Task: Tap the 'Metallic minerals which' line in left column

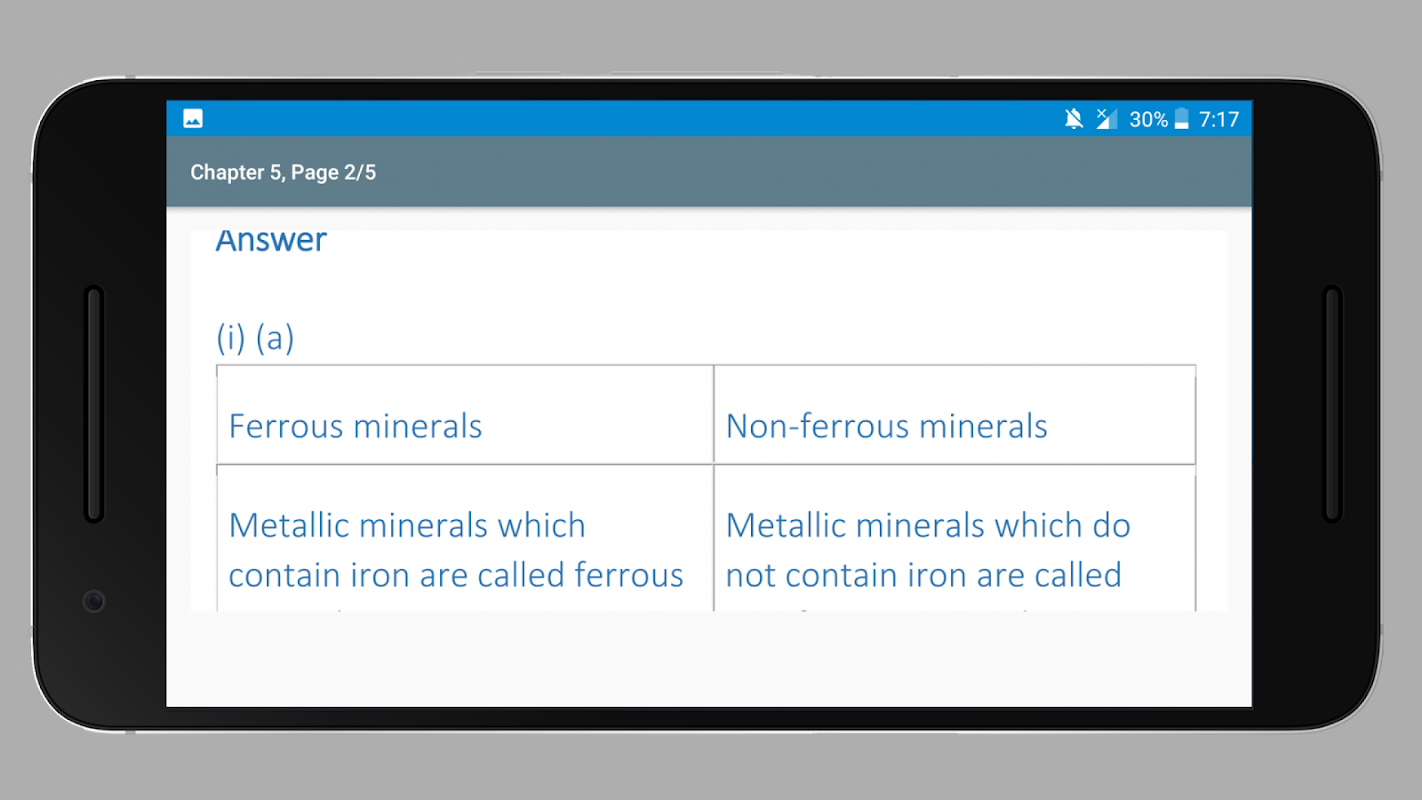Action: click(407, 525)
